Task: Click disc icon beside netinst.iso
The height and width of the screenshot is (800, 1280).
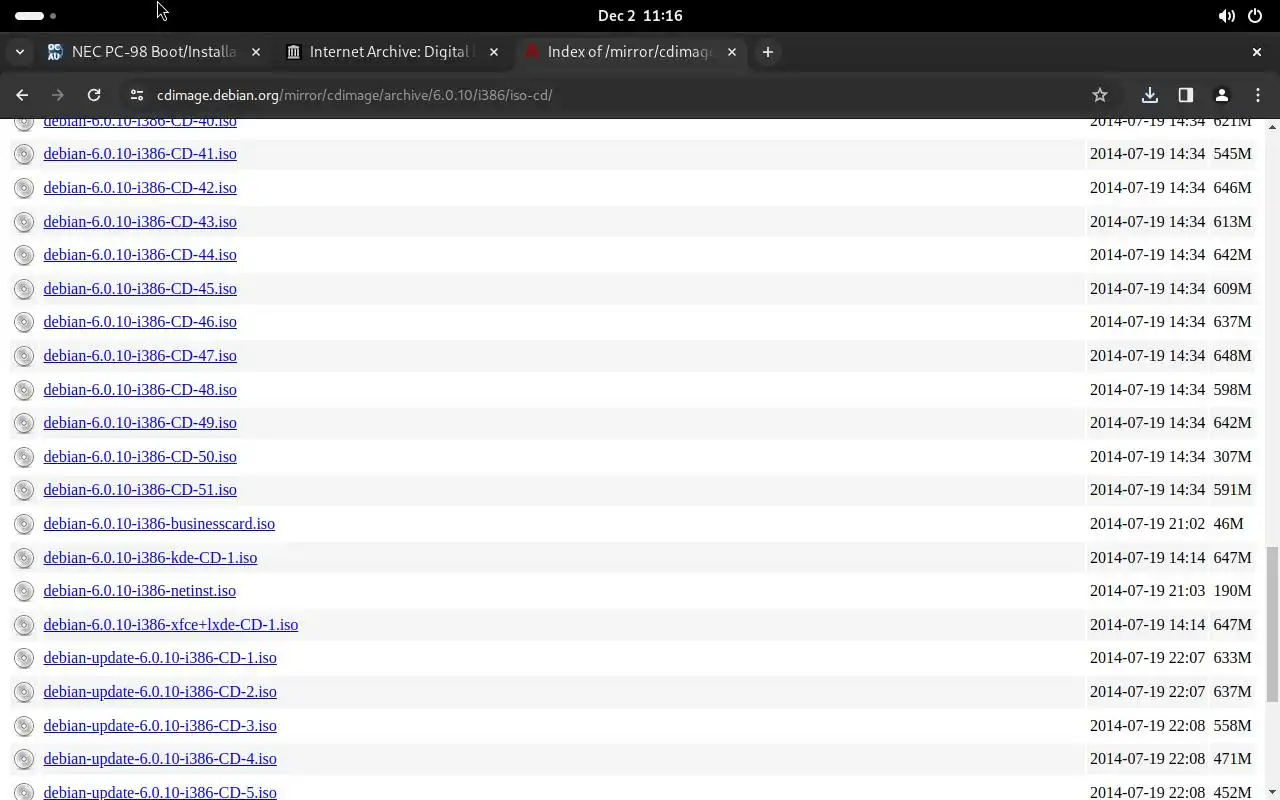Action: click(24, 591)
